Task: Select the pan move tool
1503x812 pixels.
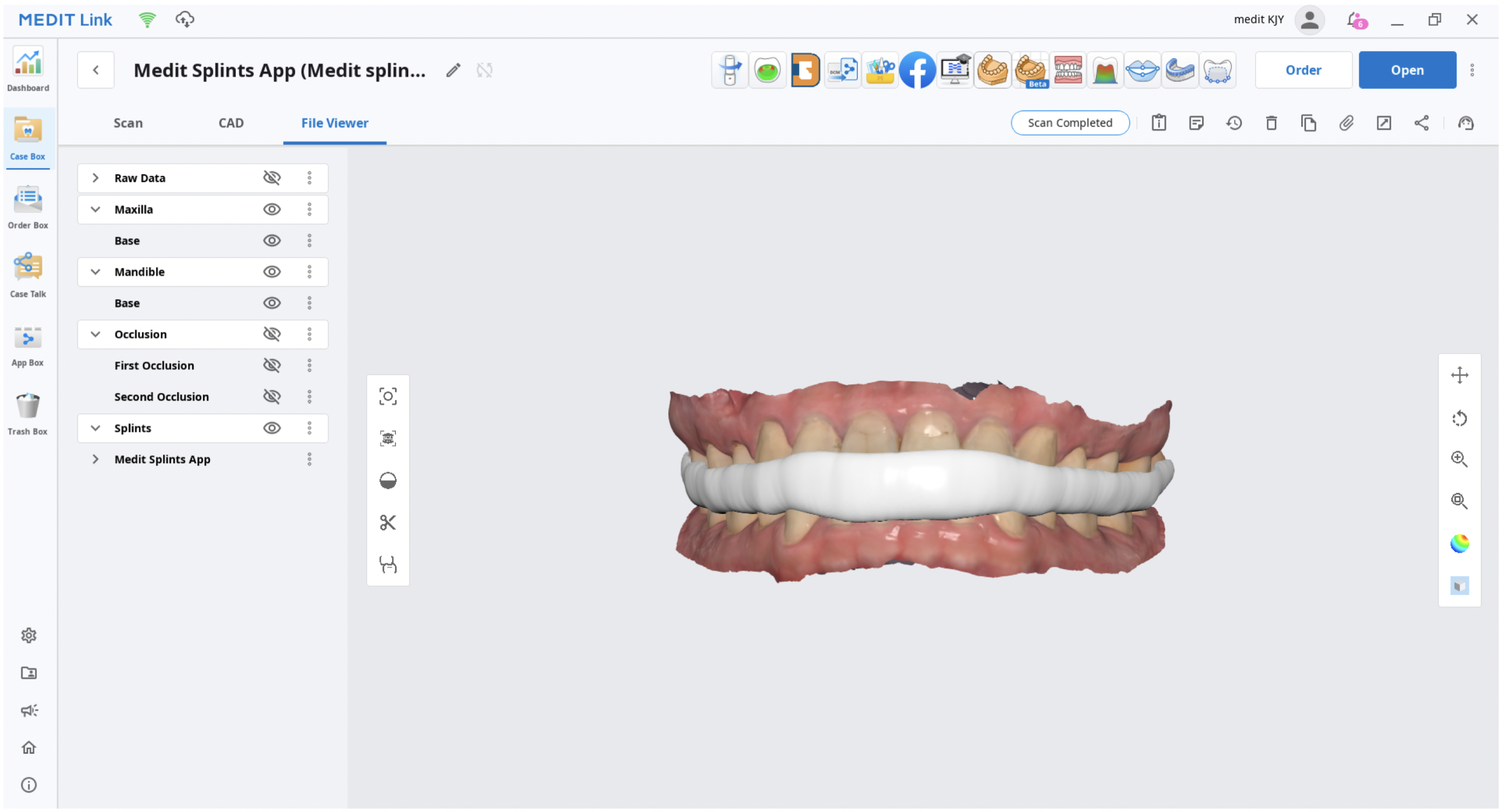Action: 1459,375
